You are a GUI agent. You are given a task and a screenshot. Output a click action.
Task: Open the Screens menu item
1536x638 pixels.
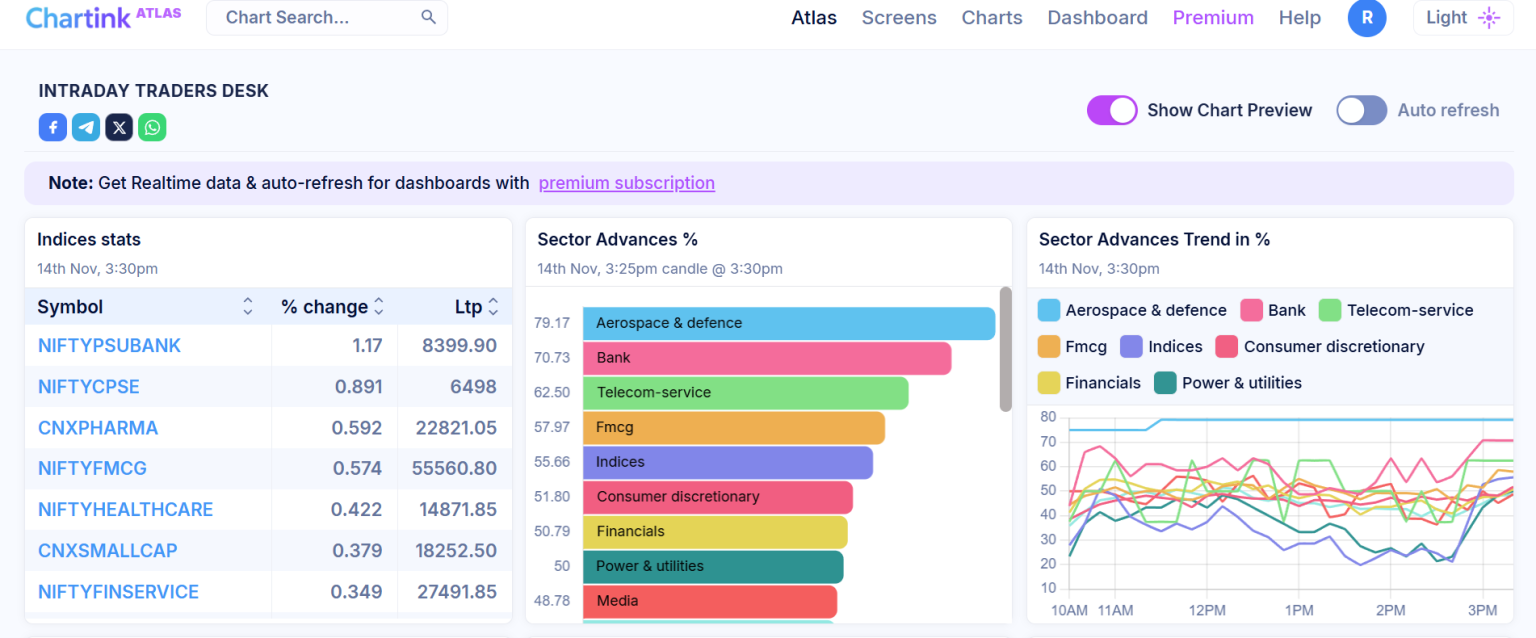(x=899, y=18)
